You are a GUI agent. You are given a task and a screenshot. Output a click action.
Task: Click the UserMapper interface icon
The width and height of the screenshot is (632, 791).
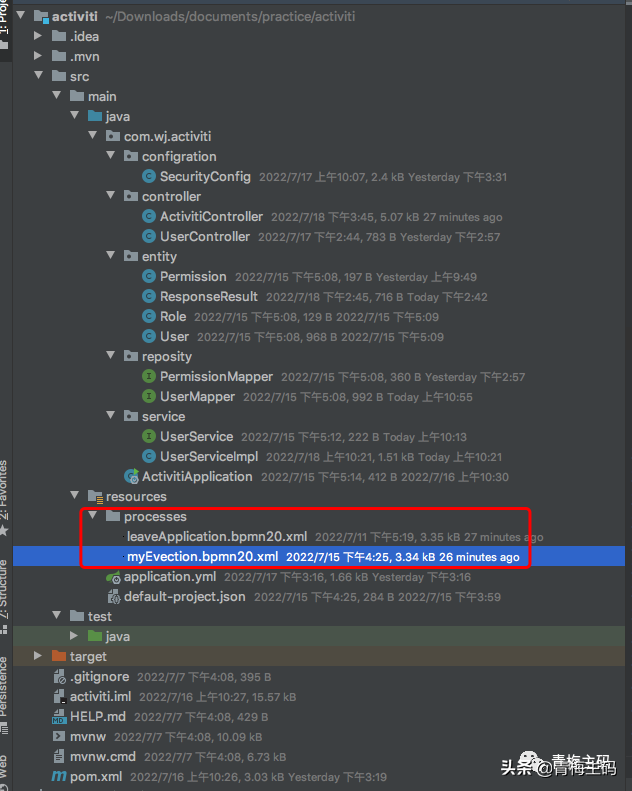pos(149,396)
